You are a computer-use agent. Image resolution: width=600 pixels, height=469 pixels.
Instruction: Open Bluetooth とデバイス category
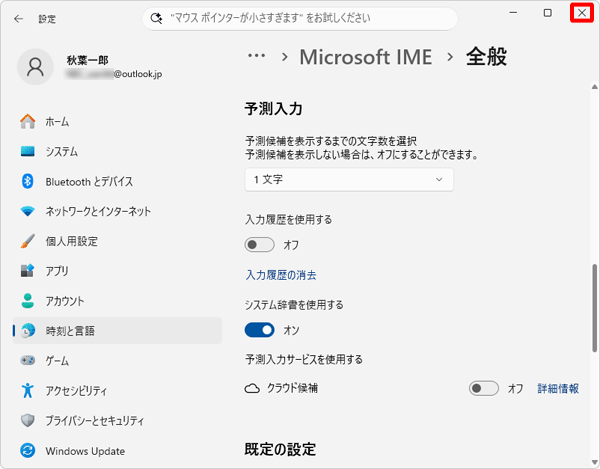[117, 181]
